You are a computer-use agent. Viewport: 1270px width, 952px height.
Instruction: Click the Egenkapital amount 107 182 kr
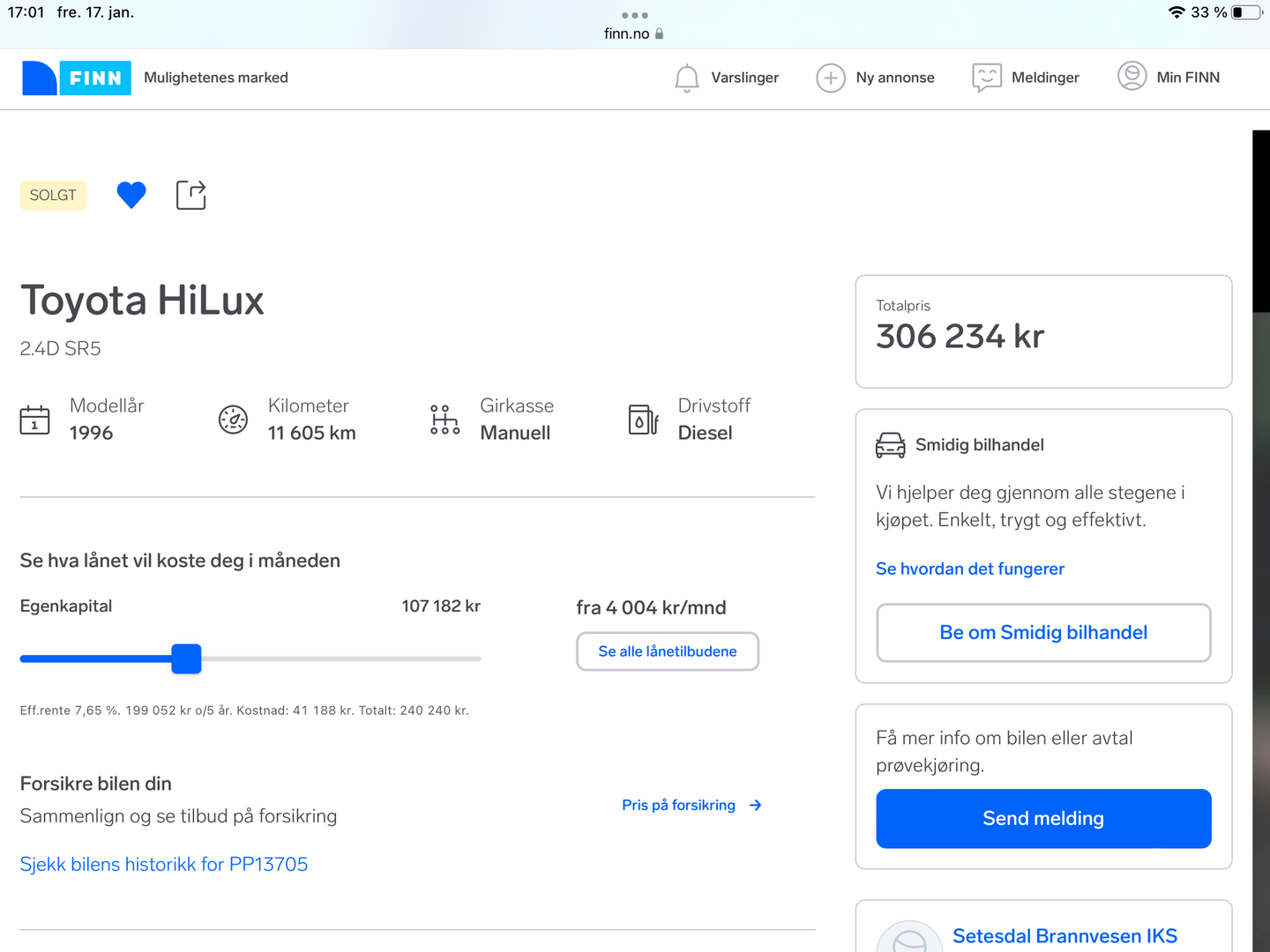point(441,606)
